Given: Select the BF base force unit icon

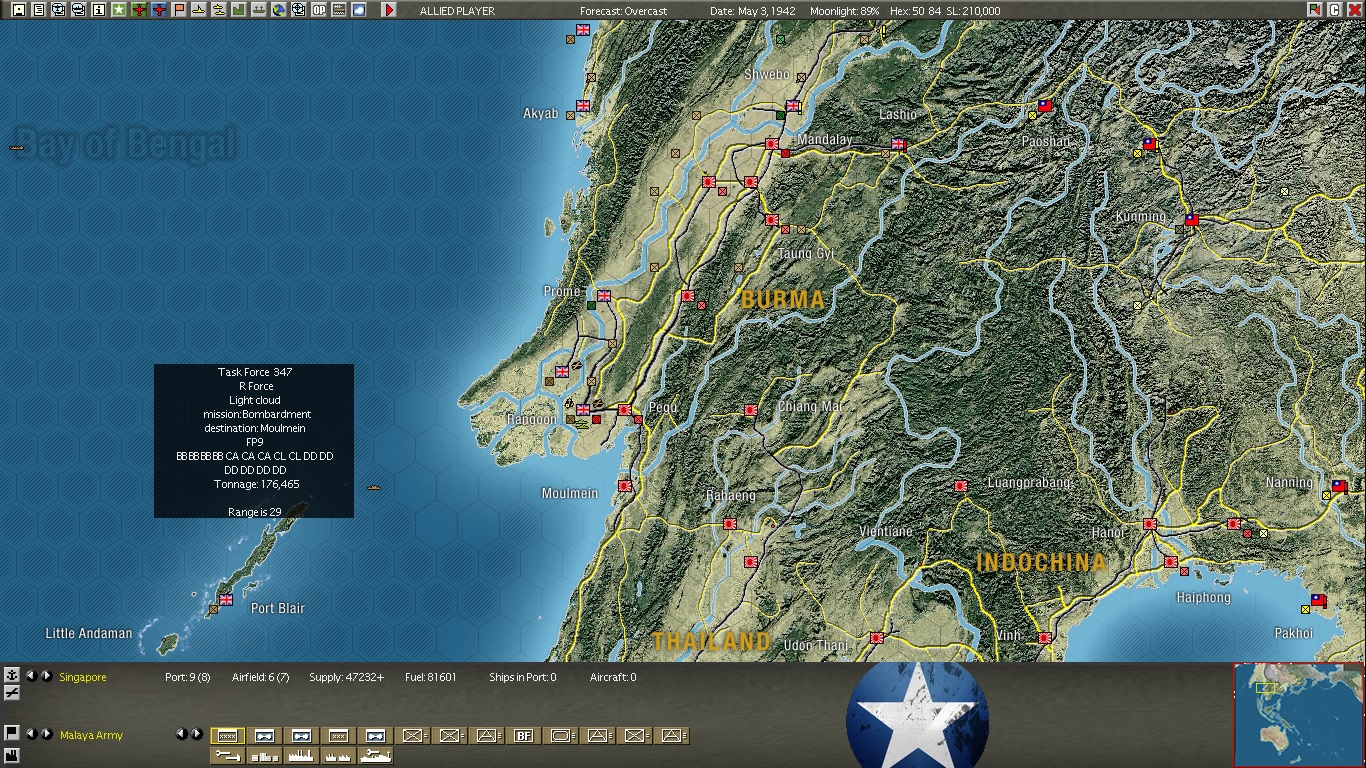Looking at the screenshot, I should 524,736.
